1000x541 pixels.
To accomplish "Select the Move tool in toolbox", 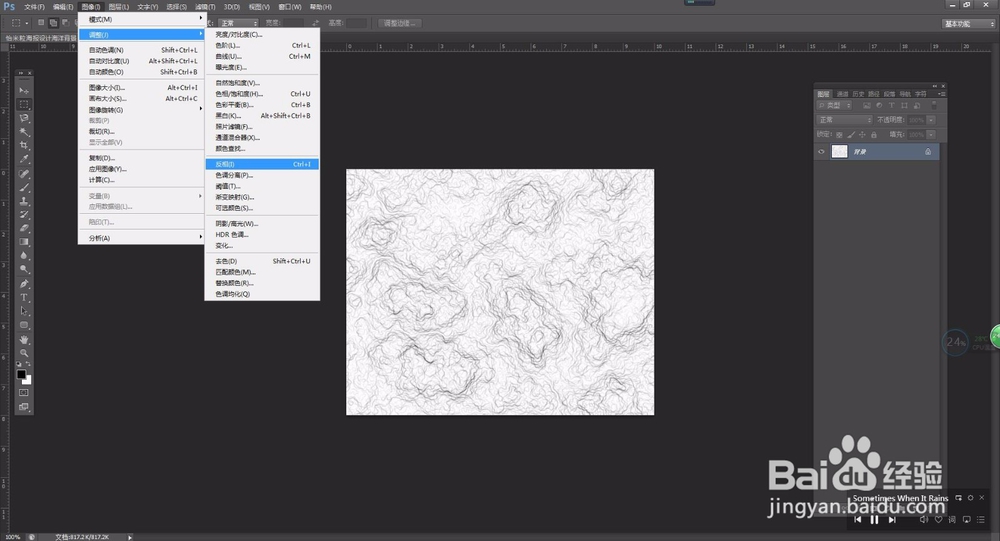I will click(24, 91).
